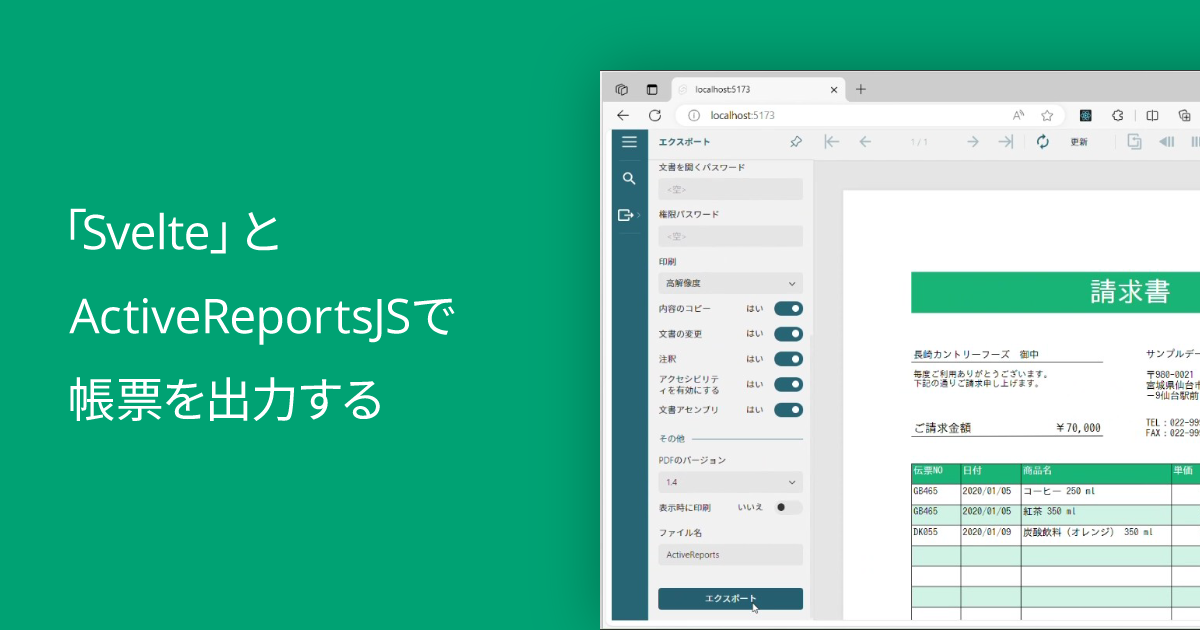The width and height of the screenshot is (1200, 630).
Task: Click the multi-page view icon in the toolbar
Action: click(x=1134, y=142)
